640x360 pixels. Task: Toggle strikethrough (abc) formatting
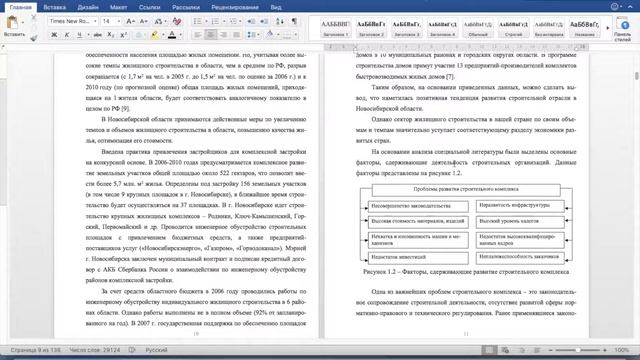click(x=98, y=35)
